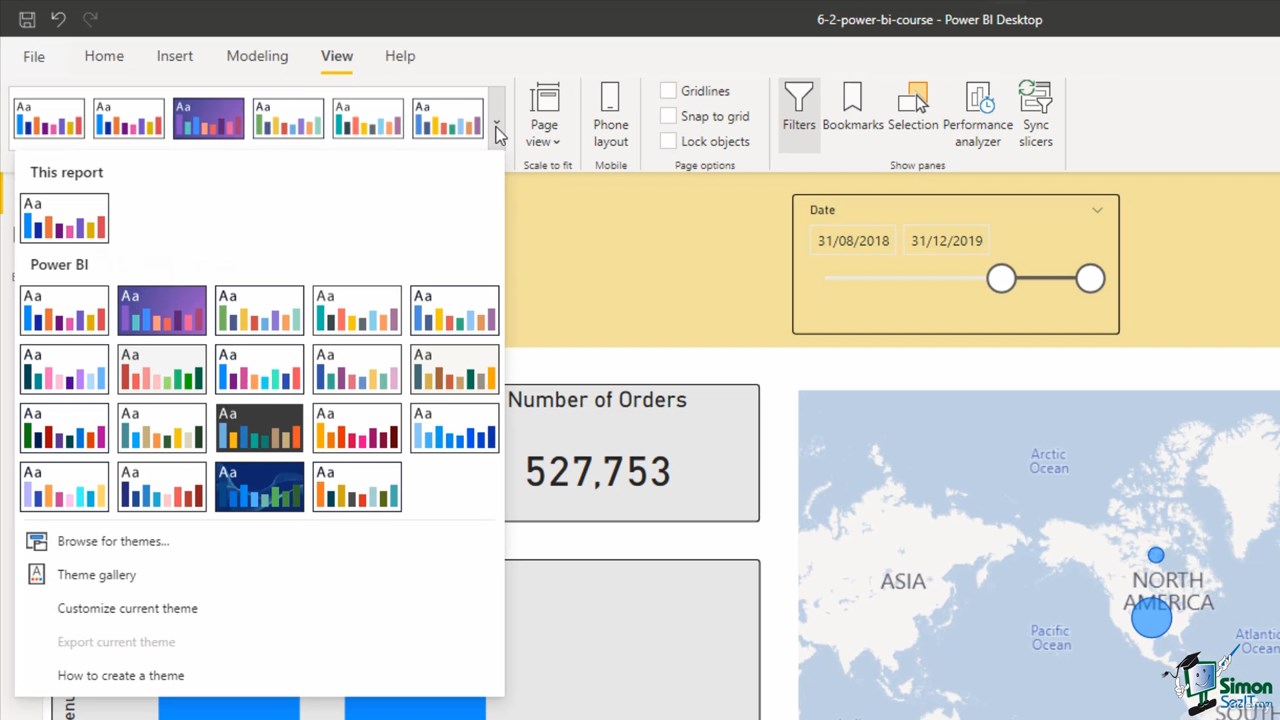Screen dimensions: 1280x720
Task: Click the Save icon in title bar
Action: [27, 19]
